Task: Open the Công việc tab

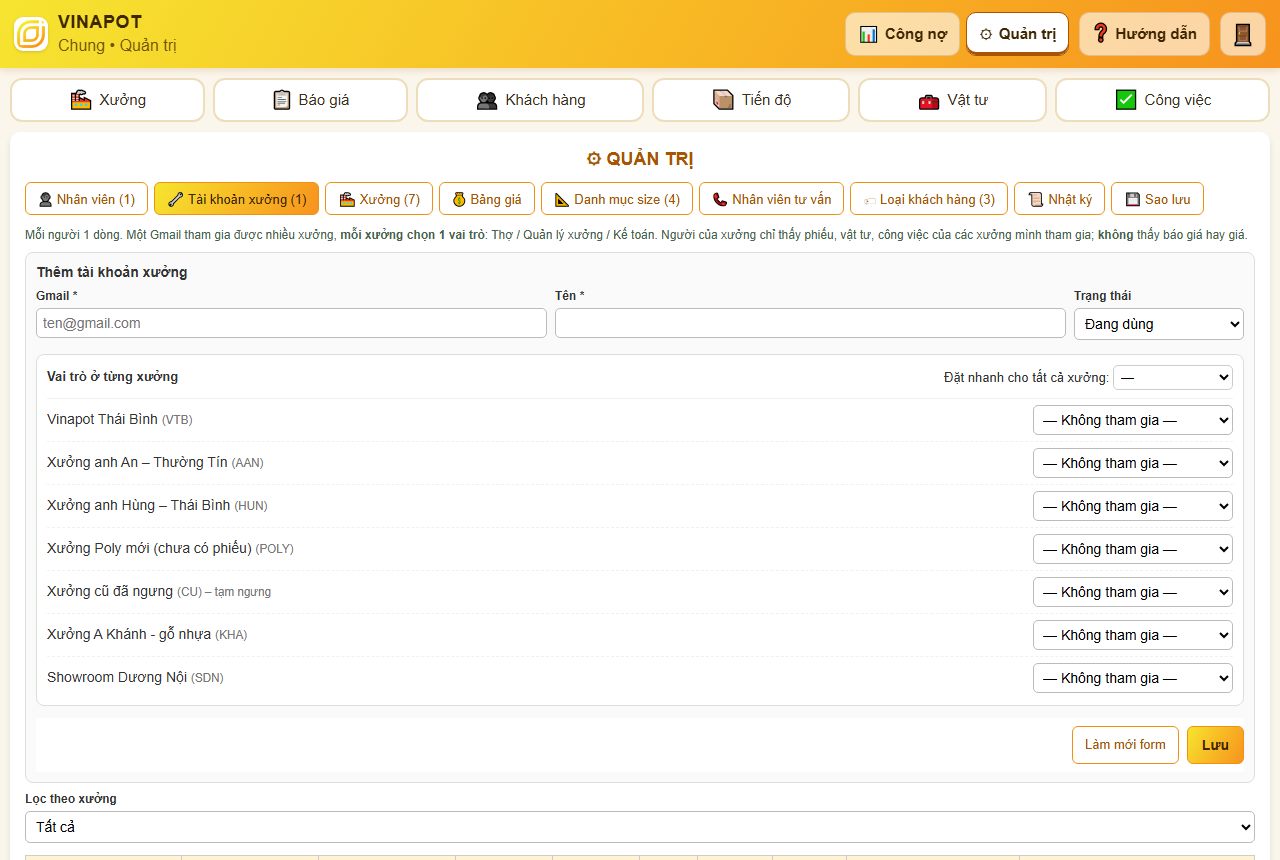Action: (x=1162, y=100)
